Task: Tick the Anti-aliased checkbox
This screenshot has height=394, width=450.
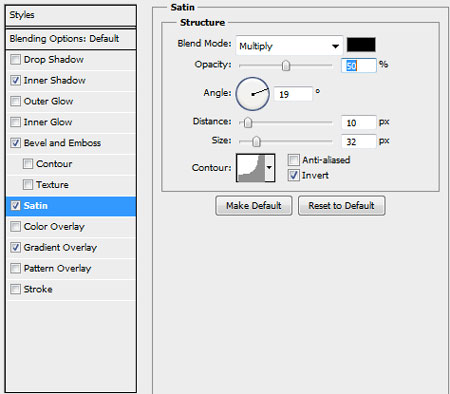Action: [x=293, y=160]
